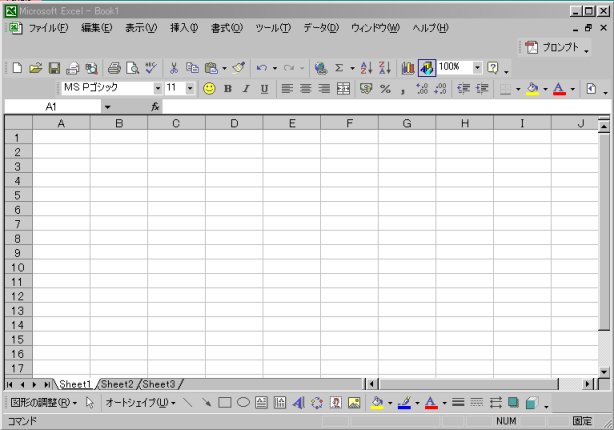614x430 pixels.
Task: Open the 編集(E) menu
Action: (96, 28)
